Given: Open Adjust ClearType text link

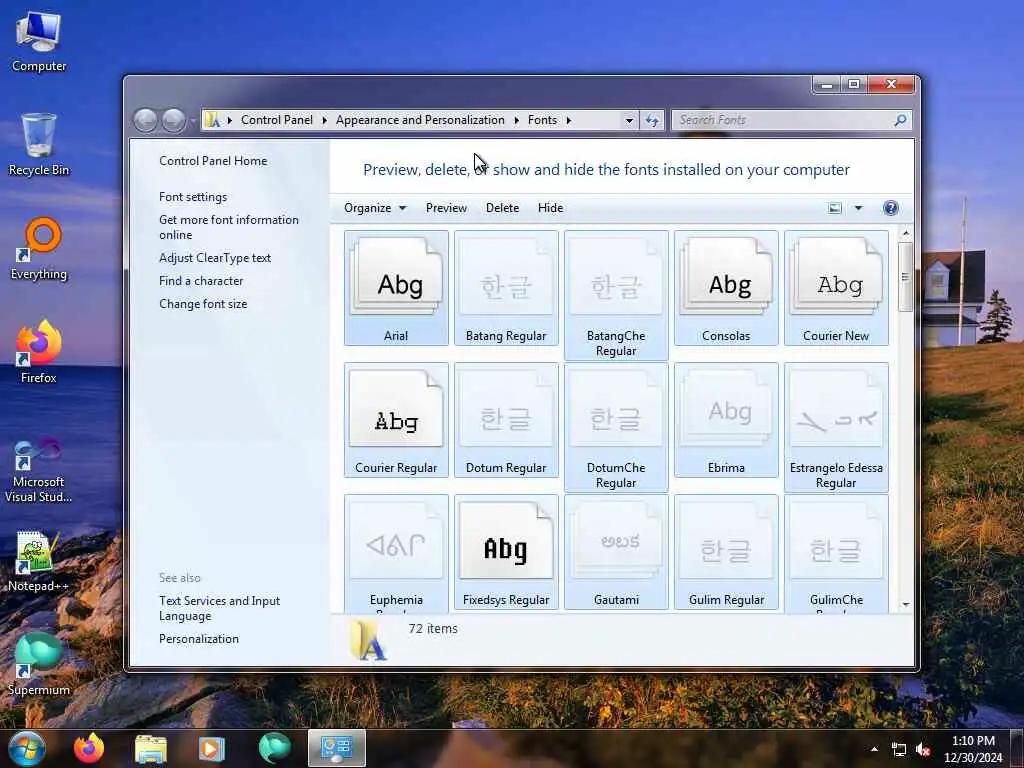Looking at the screenshot, I should [x=215, y=258].
